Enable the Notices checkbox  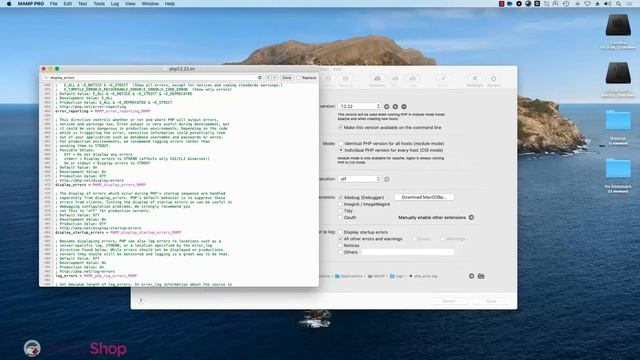pyautogui.click(x=340, y=246)
